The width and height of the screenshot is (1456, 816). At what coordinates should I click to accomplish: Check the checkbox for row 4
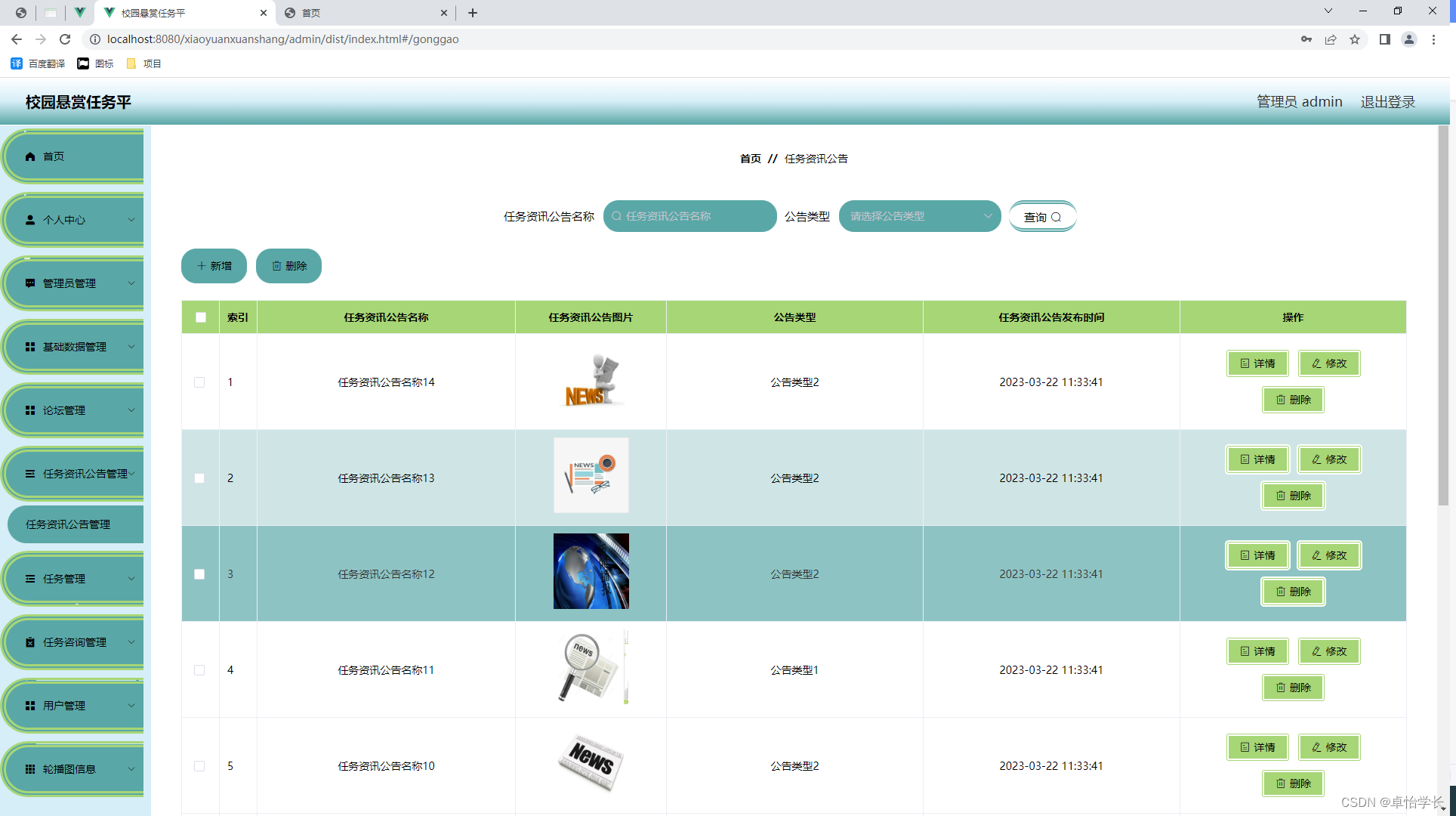(199, 670)
